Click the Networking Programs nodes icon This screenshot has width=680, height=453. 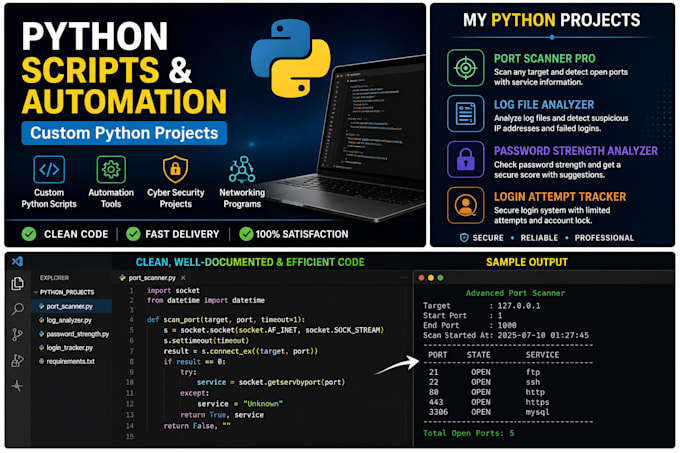(x=242, y=169)
